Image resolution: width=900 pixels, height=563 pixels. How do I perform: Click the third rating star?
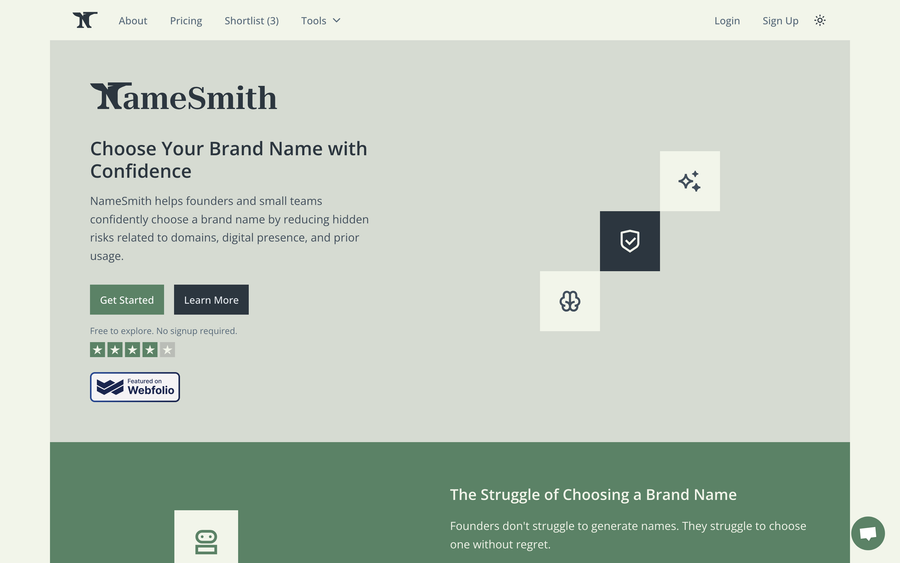pyautogui.click(x=133, y=350)
